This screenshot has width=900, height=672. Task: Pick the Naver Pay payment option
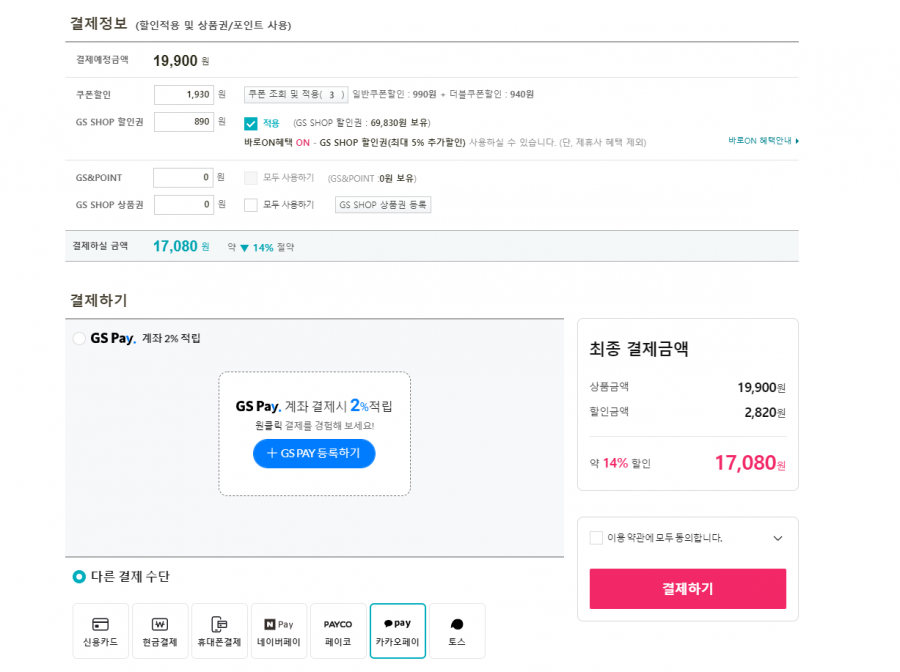click(279, 631)
